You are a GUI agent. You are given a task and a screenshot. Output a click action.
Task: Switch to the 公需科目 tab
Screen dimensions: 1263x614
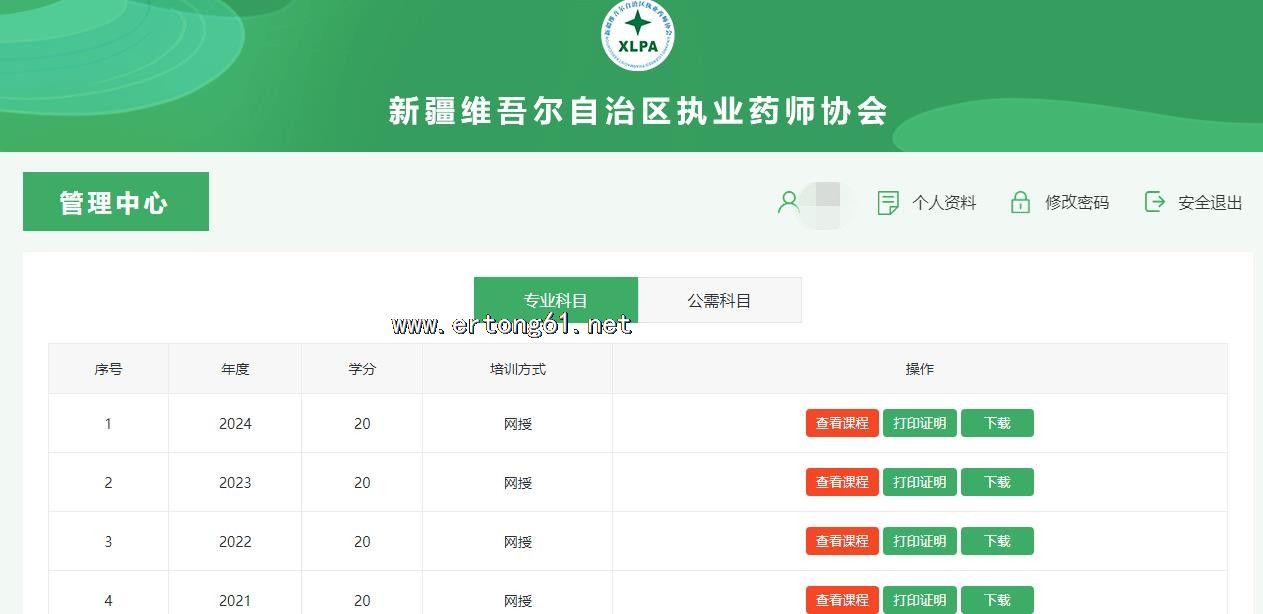coord(719,300)
